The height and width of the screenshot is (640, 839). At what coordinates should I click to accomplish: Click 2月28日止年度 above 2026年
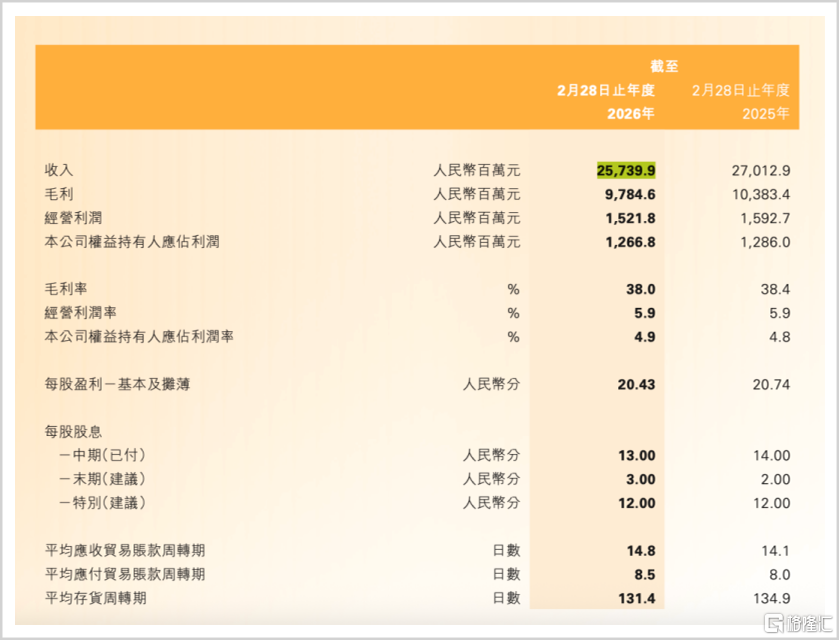click(x=606, y=90)
